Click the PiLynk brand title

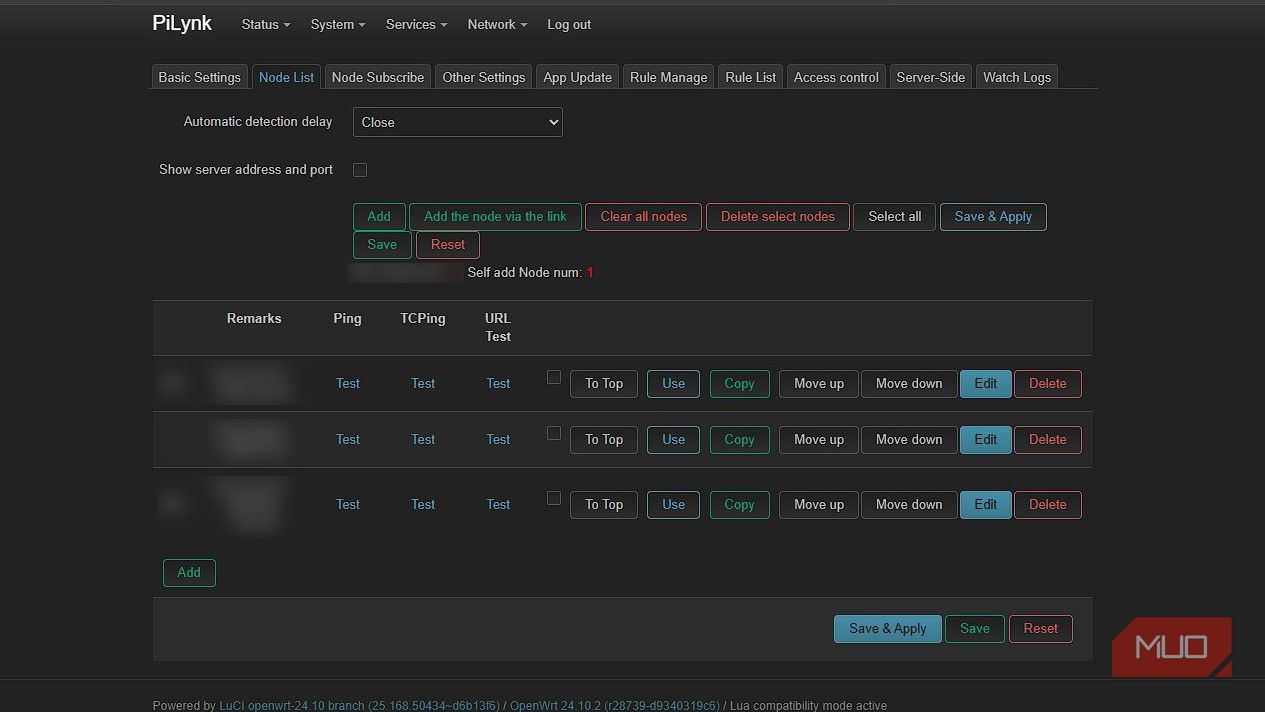coord(182,23)
